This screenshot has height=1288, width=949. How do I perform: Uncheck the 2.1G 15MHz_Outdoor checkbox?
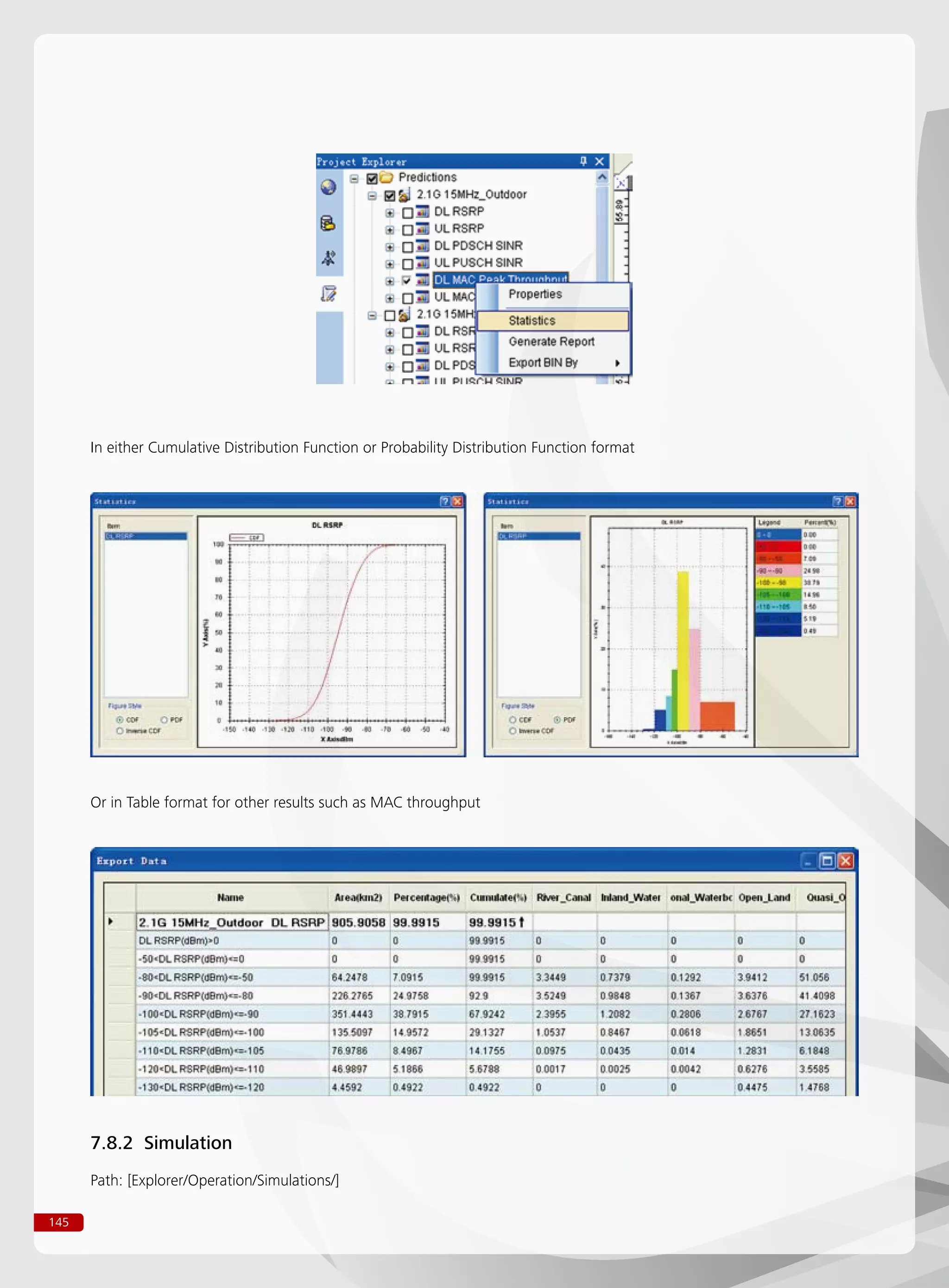coord(390,195)
